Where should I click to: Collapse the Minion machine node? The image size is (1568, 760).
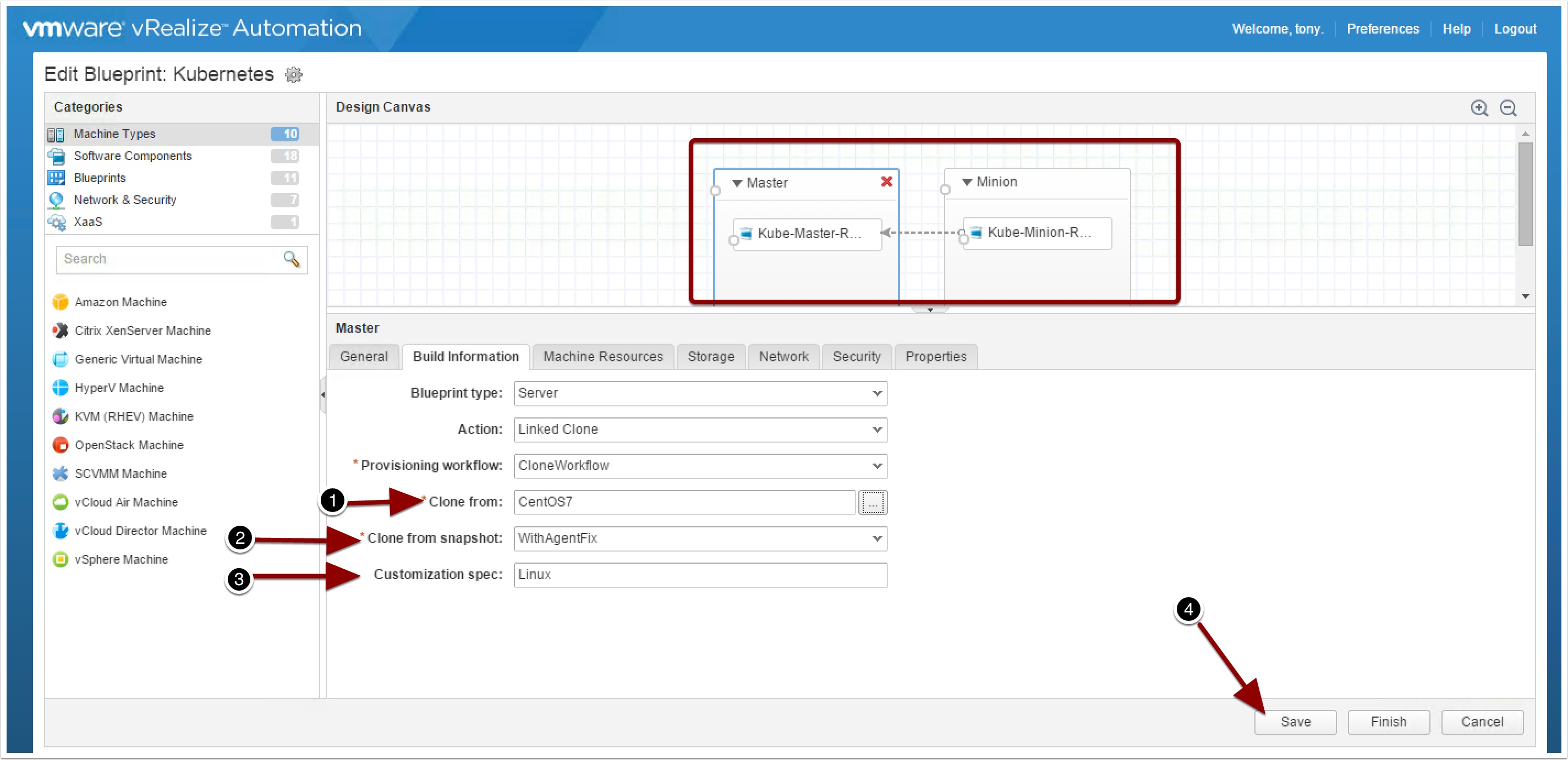pyautogui.click(x=967, y=181)
